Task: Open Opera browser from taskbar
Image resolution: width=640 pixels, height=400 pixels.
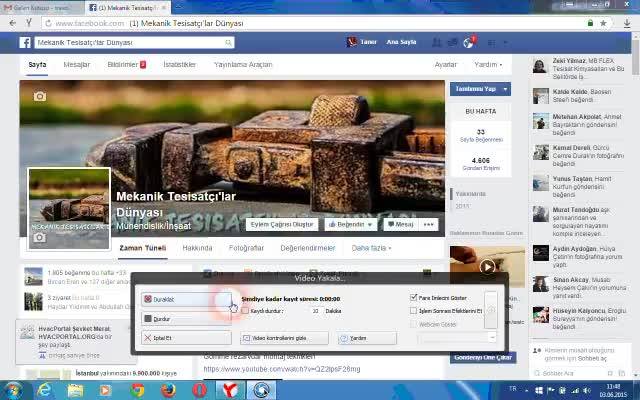Action: click(199, 391)
